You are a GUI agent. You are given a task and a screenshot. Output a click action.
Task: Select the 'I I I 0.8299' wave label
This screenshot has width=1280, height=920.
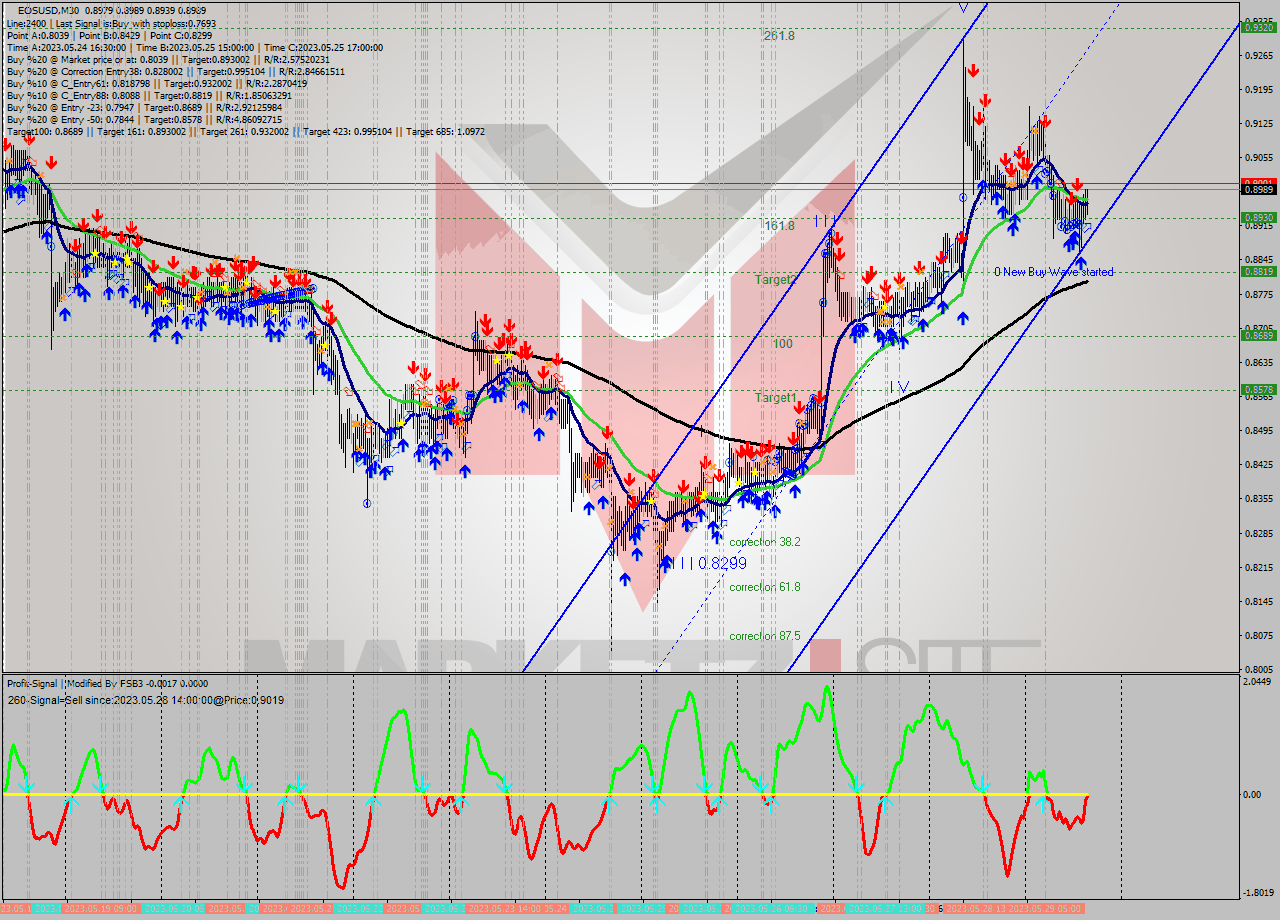(x=709, y=564)
